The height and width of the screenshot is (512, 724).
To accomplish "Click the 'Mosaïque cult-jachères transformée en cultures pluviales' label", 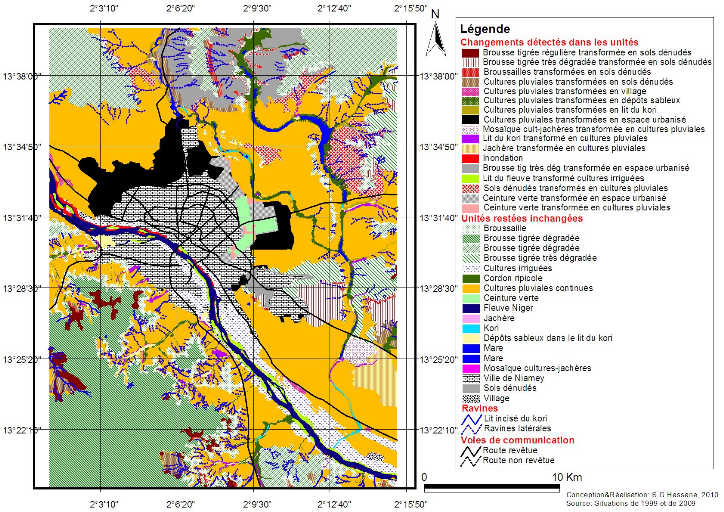I will [x=594, y=129].
